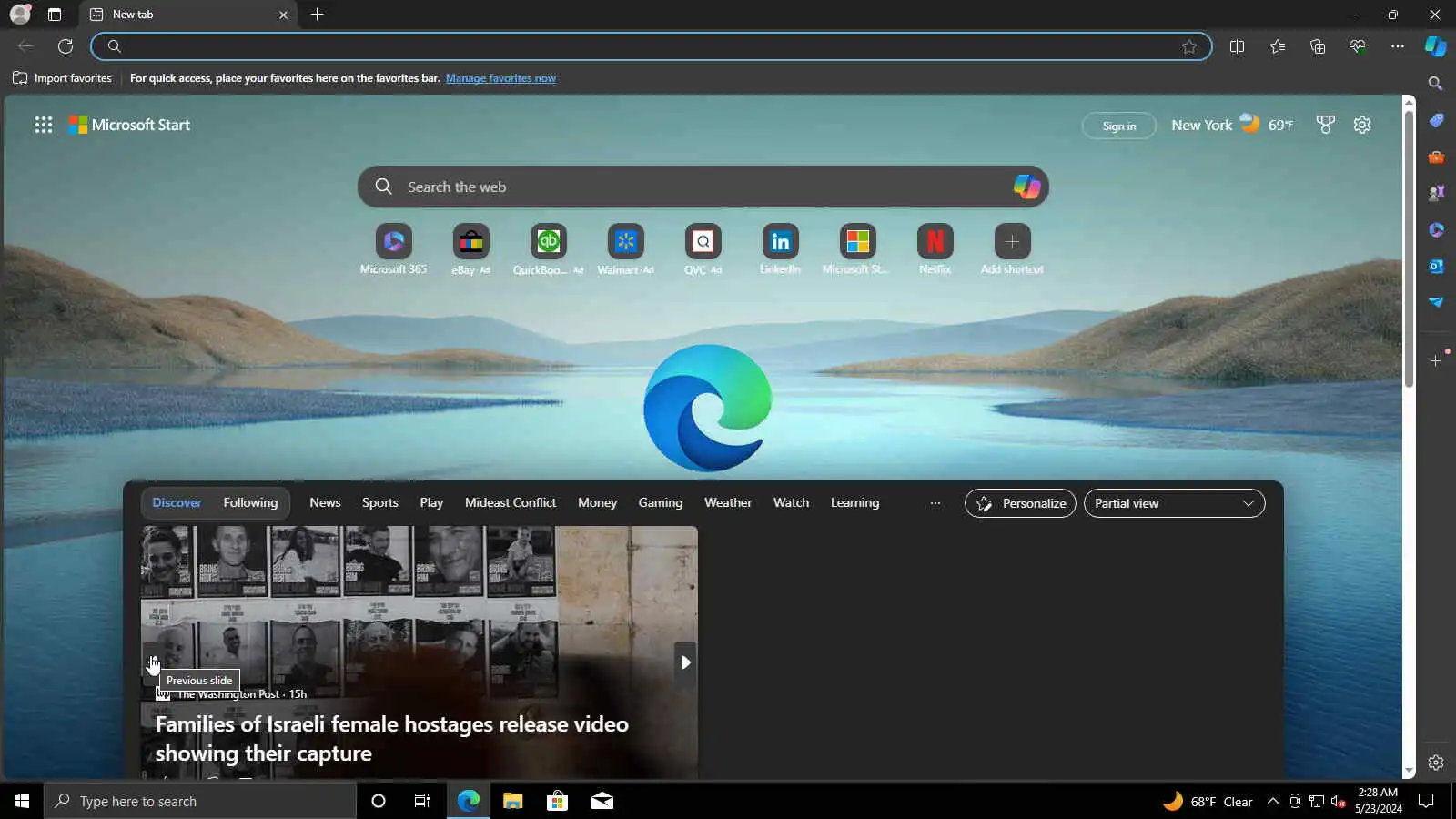Open sidebar settings gear
Viewport: 1456px width, 819px height.
[1436, 763]
